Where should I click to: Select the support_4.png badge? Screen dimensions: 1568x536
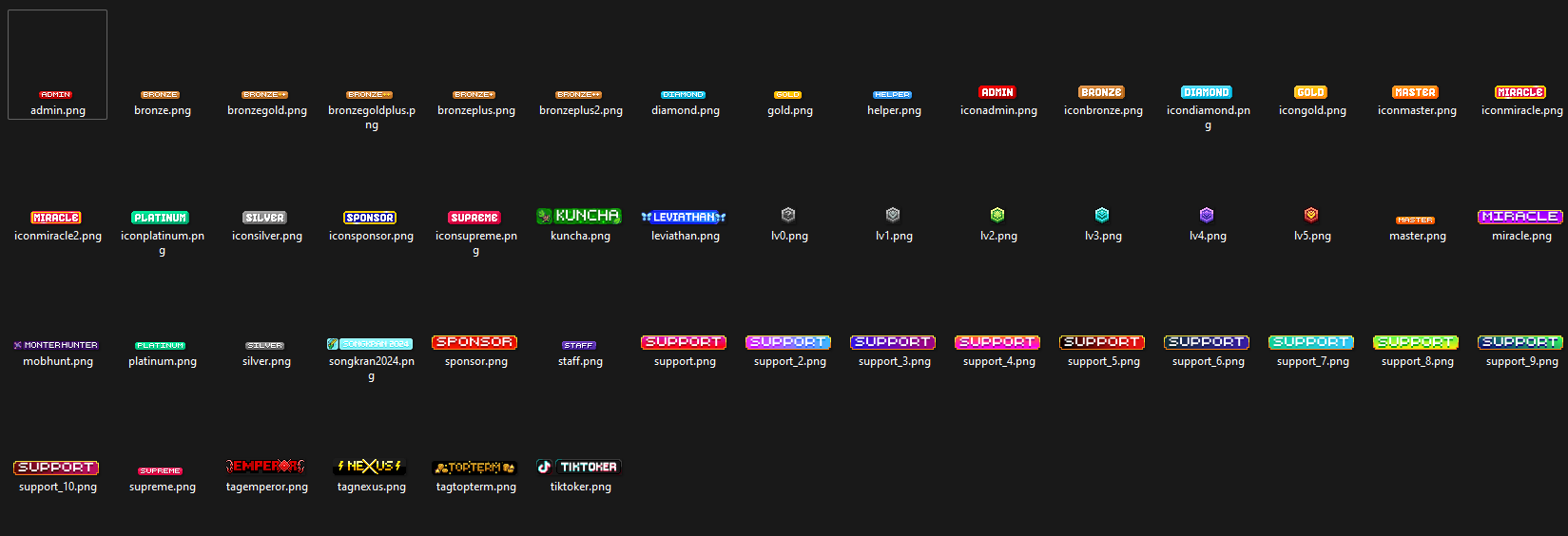(x=997, y=342)
